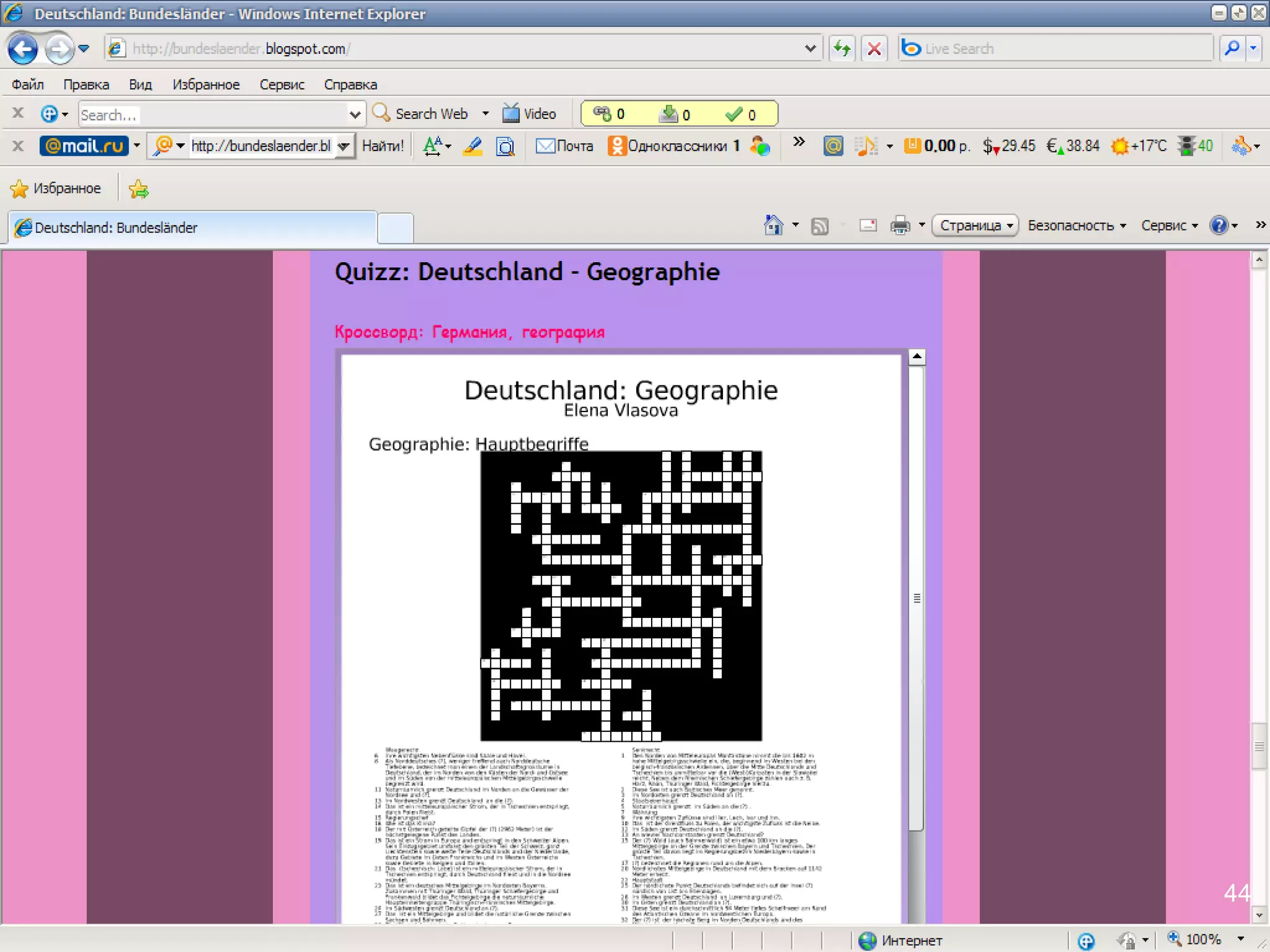Screen dimensions: 1270x952
Task: Open the Страница dropdown menu
Action: tap(976, 226)
